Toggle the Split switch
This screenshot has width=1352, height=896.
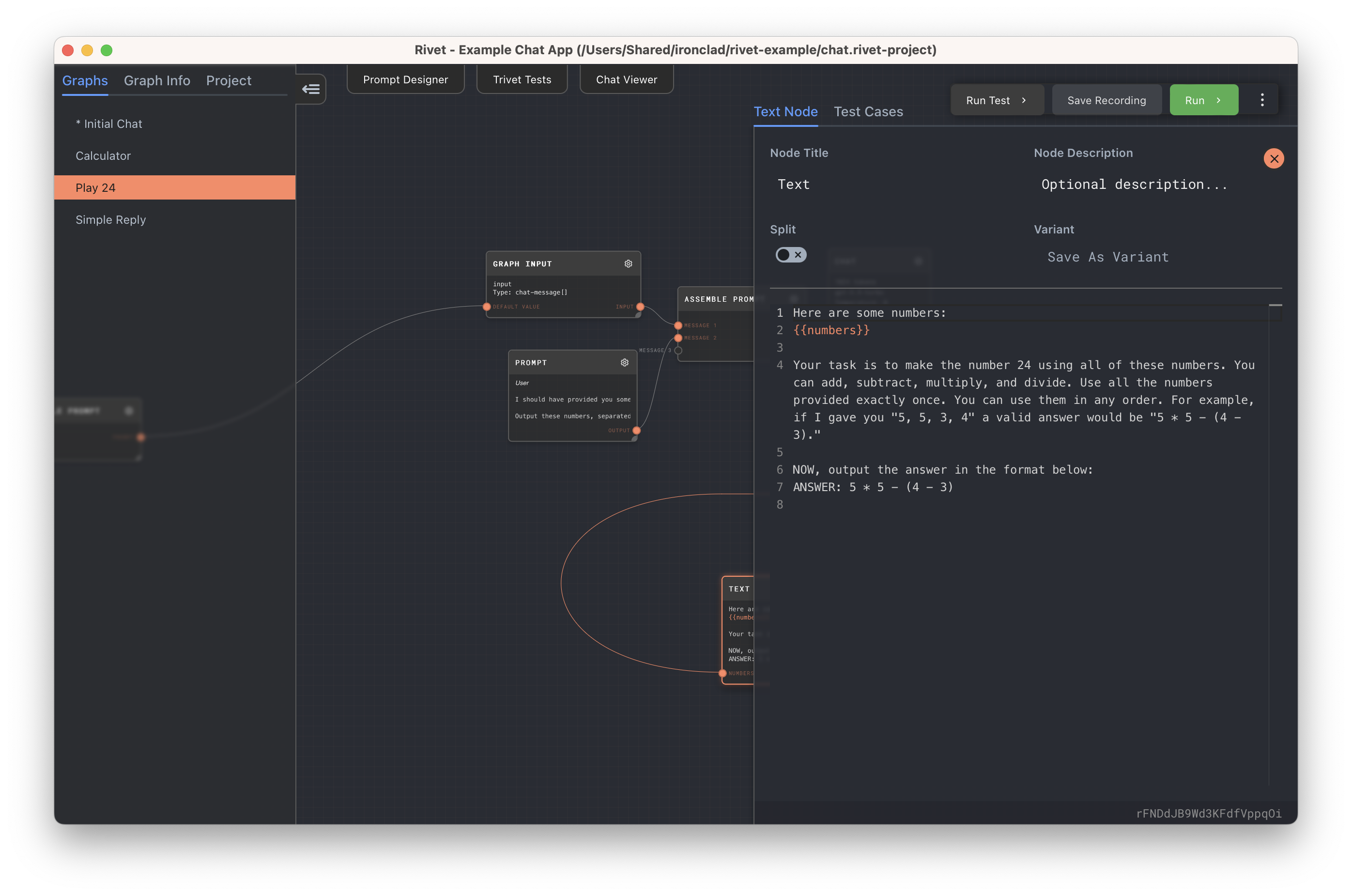[x=791, y=255]
